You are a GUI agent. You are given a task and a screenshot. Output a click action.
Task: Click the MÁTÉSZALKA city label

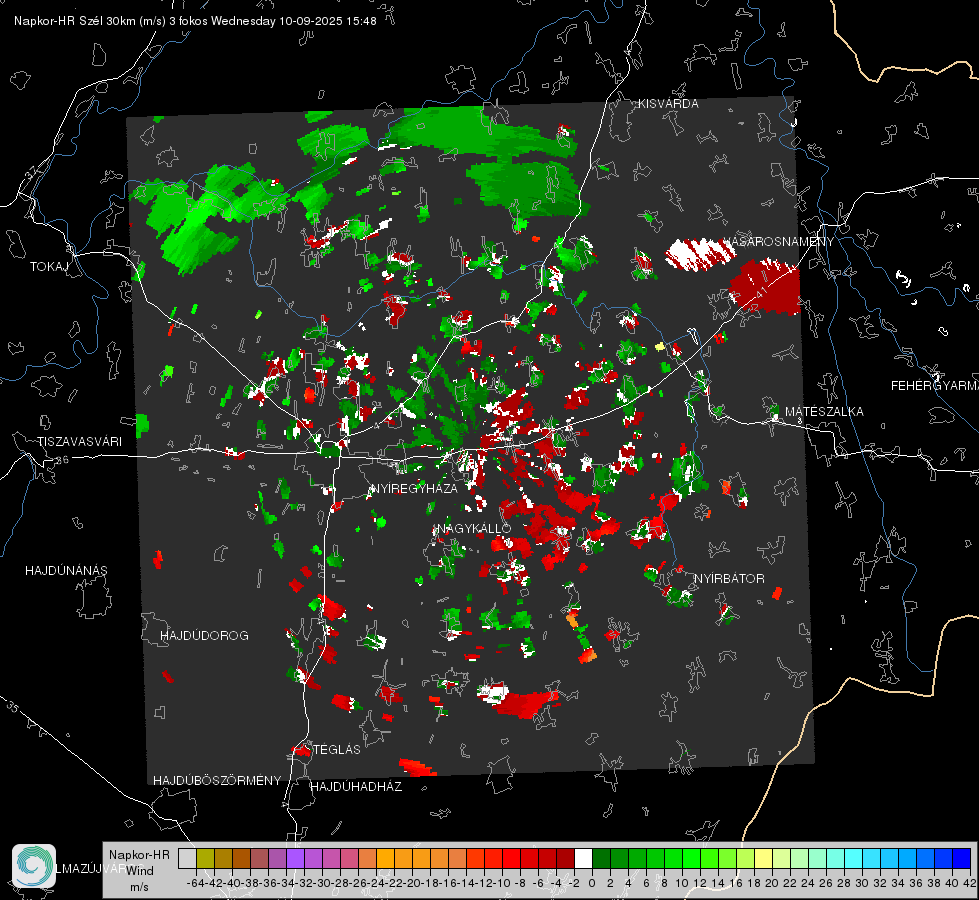(x=824, y=412)
